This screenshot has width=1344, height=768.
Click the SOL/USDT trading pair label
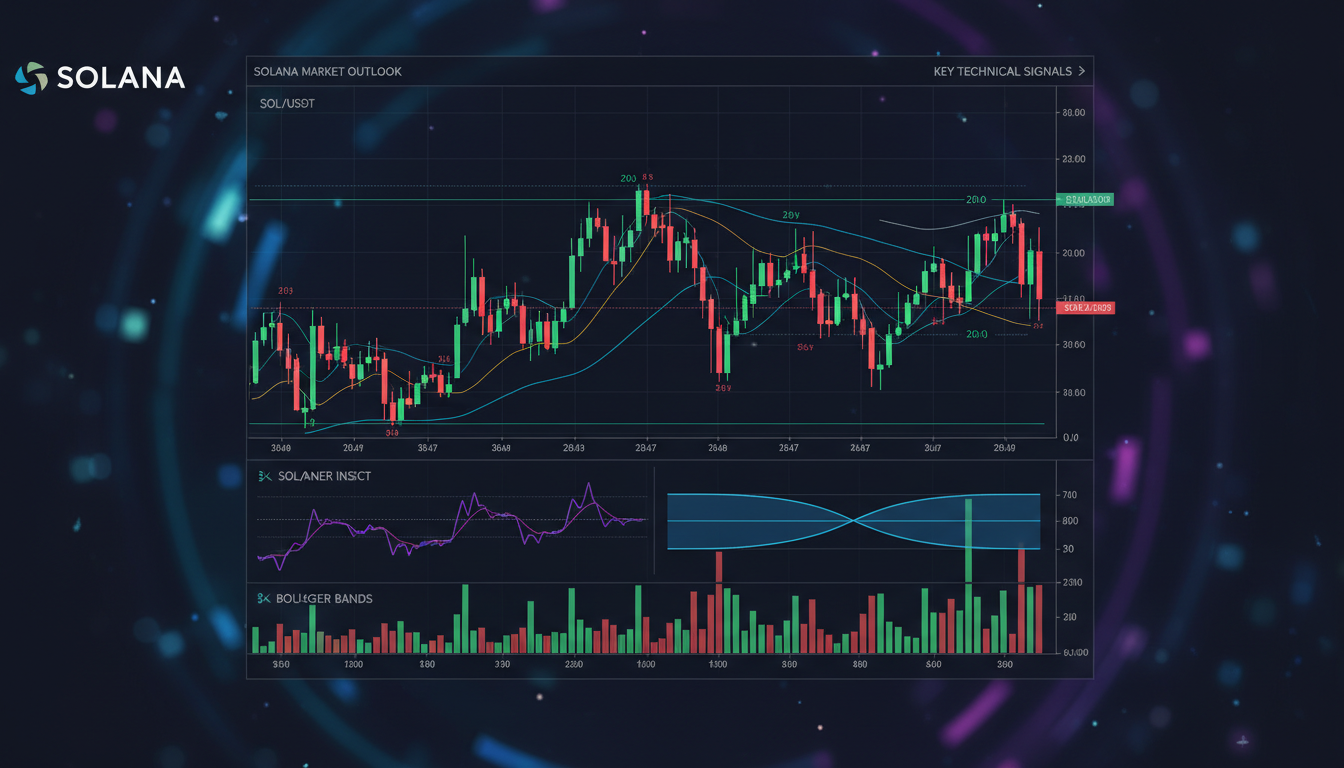point(285,104)
